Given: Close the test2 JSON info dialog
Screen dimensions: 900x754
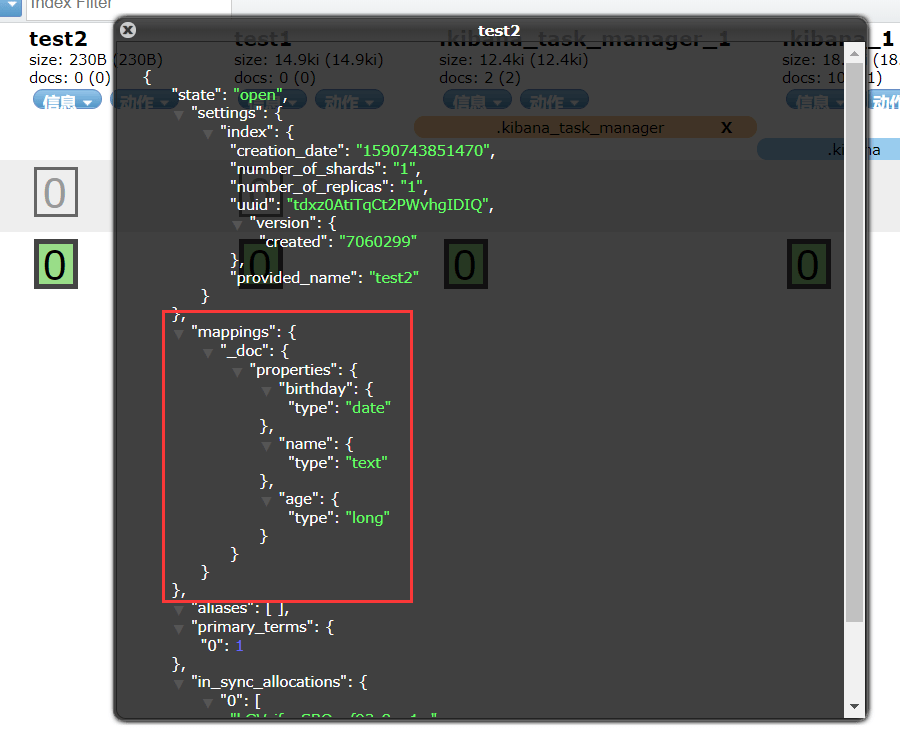Looking at the screenshot, I should pyautogui.click(x=128, y=30).
